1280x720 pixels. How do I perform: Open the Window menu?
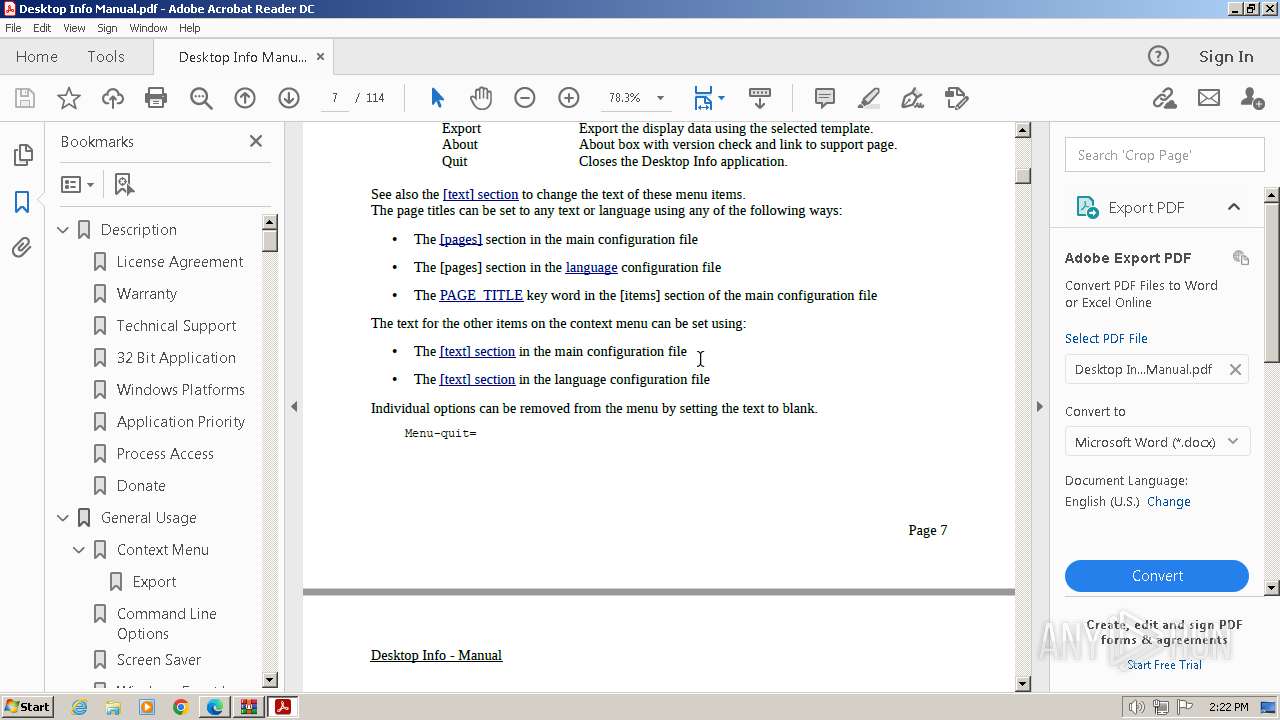148,28
